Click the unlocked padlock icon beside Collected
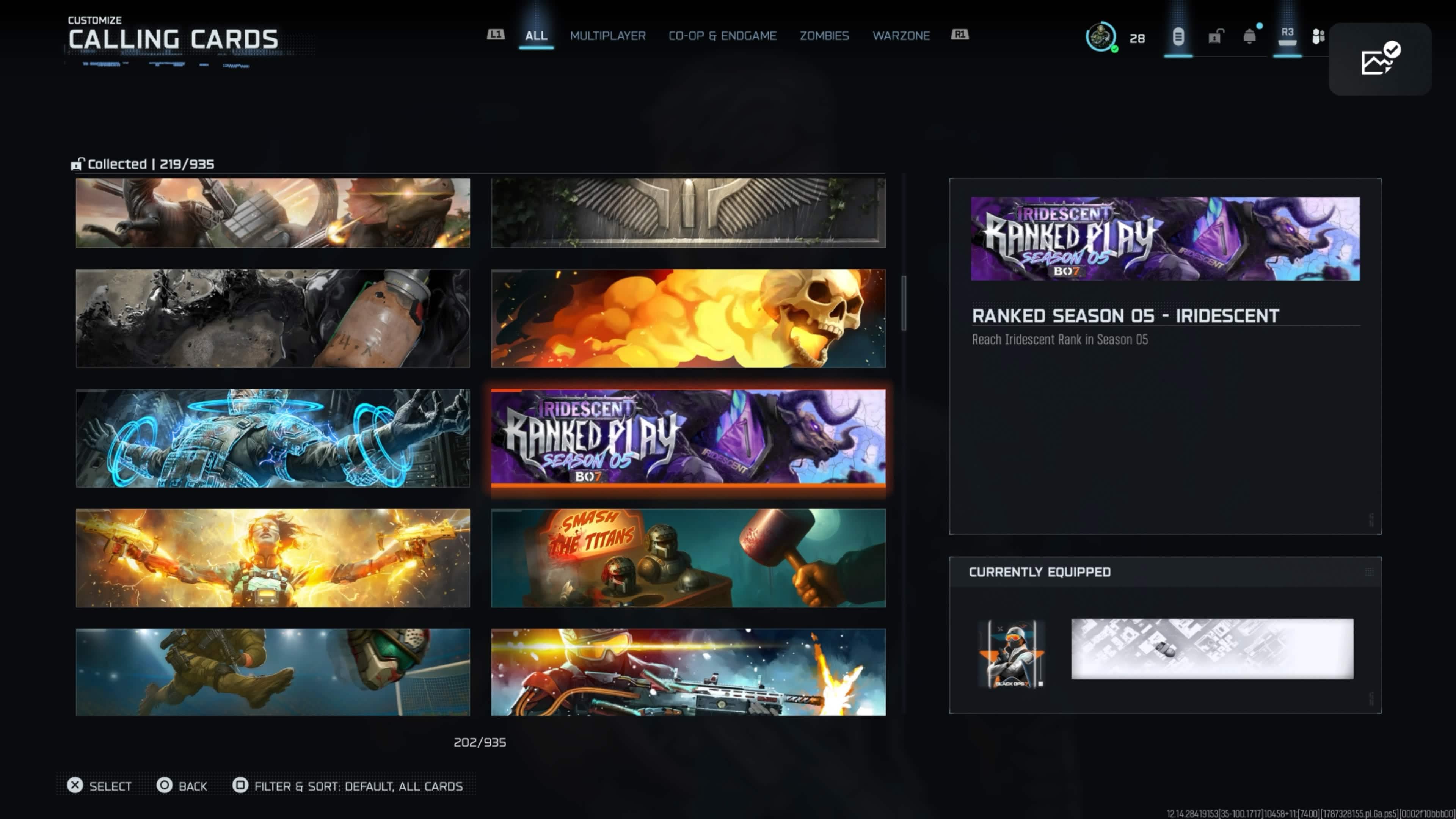Image resolution: width=1456 pixels, height=819 pixels. click(x=77, y=164)
